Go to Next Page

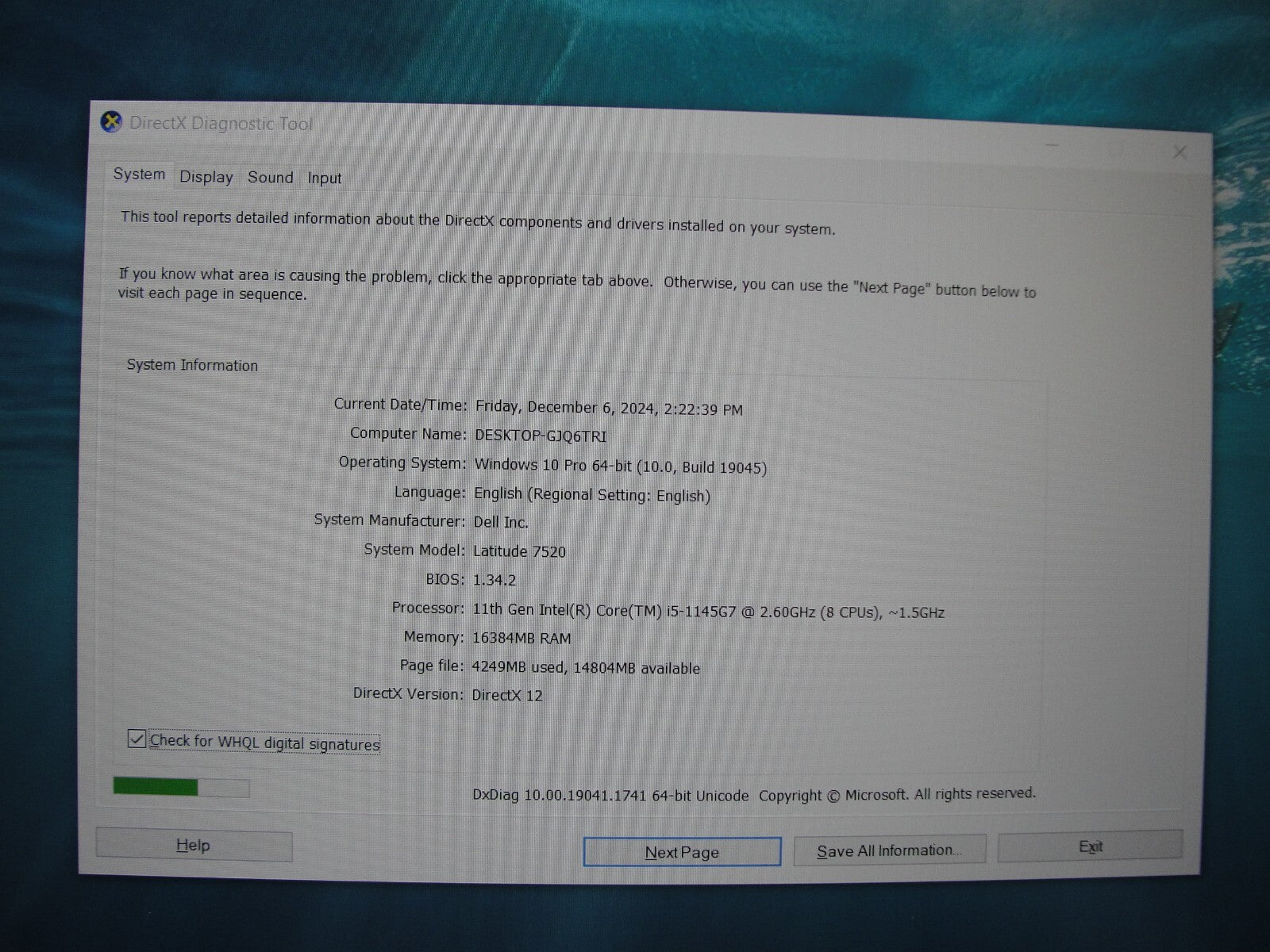(x=682, y=852)
